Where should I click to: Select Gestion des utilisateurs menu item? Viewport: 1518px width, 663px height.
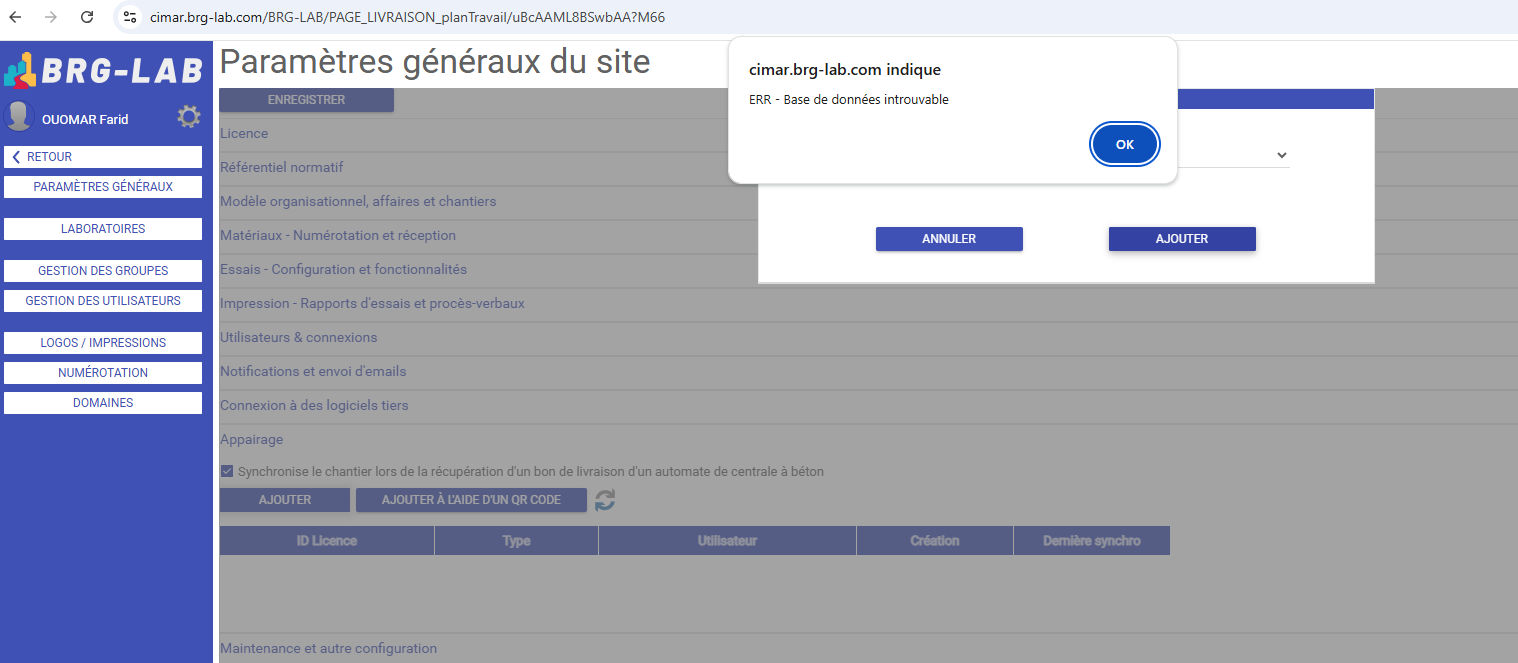(x=103, y=301)
